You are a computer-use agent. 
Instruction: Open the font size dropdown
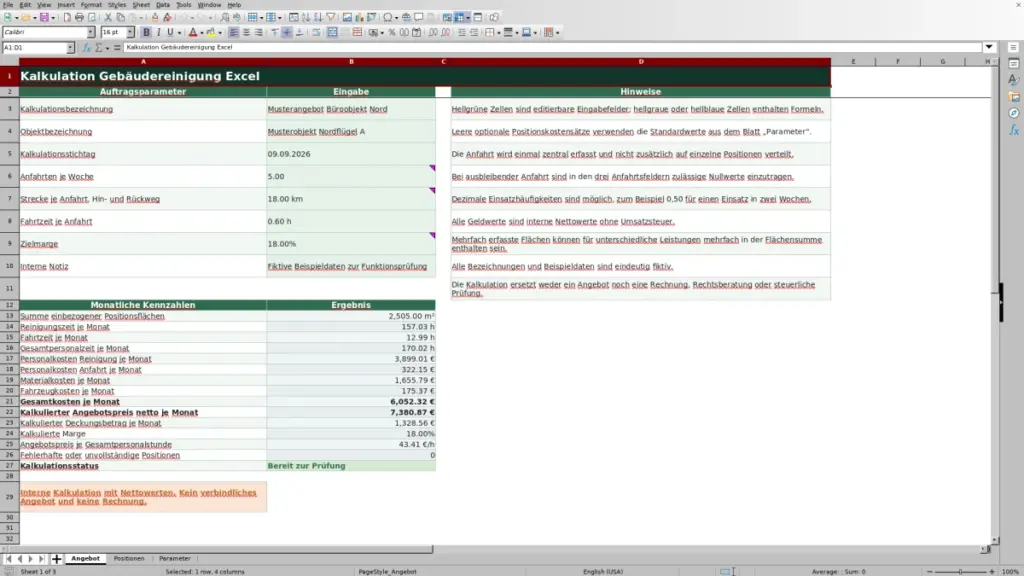pyautogui.click(x=130, y=33)
